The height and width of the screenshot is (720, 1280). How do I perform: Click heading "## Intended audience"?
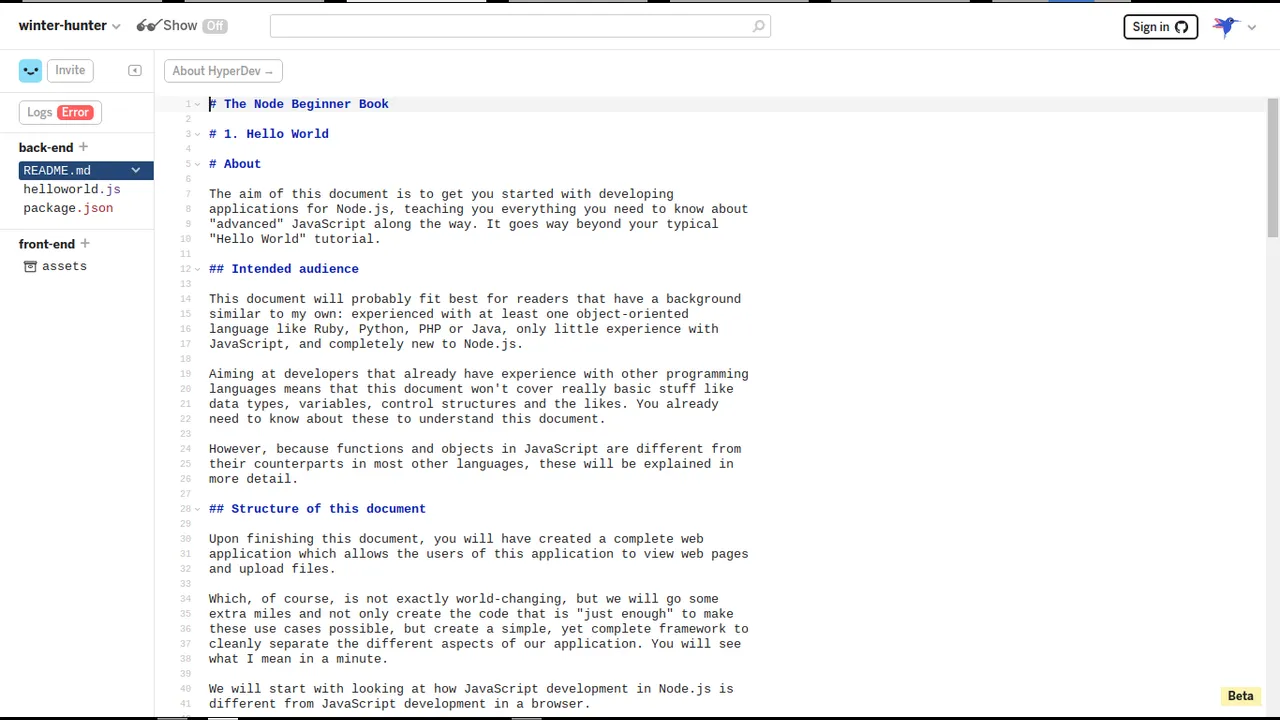pyautogui.click(x=284, y=269)
